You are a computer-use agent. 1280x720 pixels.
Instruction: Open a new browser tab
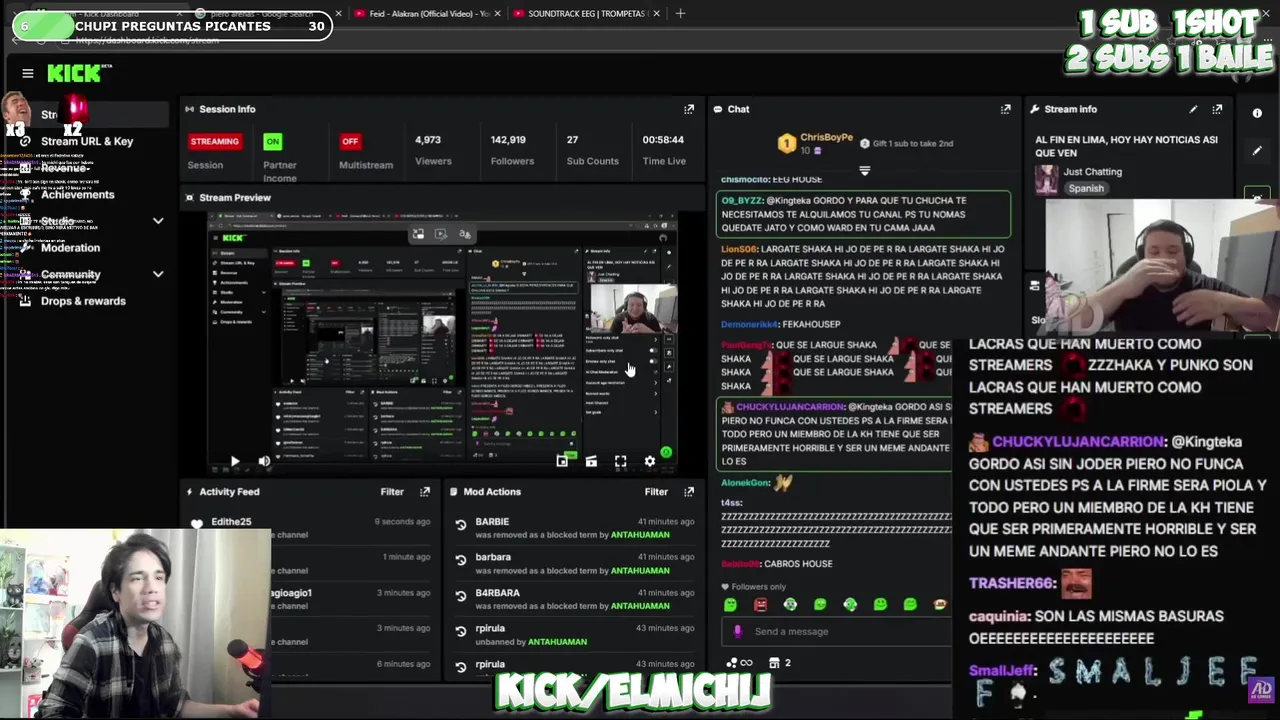(x=680, y=14)
